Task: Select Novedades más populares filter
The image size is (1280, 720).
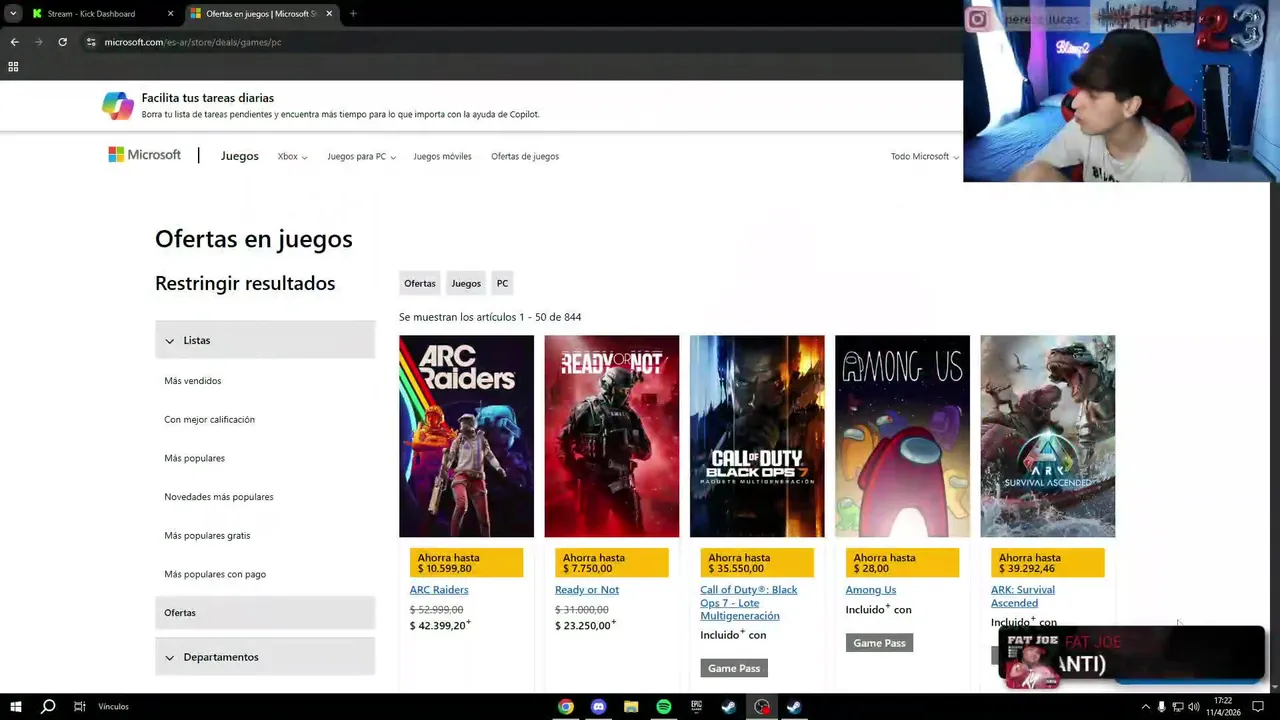Action: (219, 497)
